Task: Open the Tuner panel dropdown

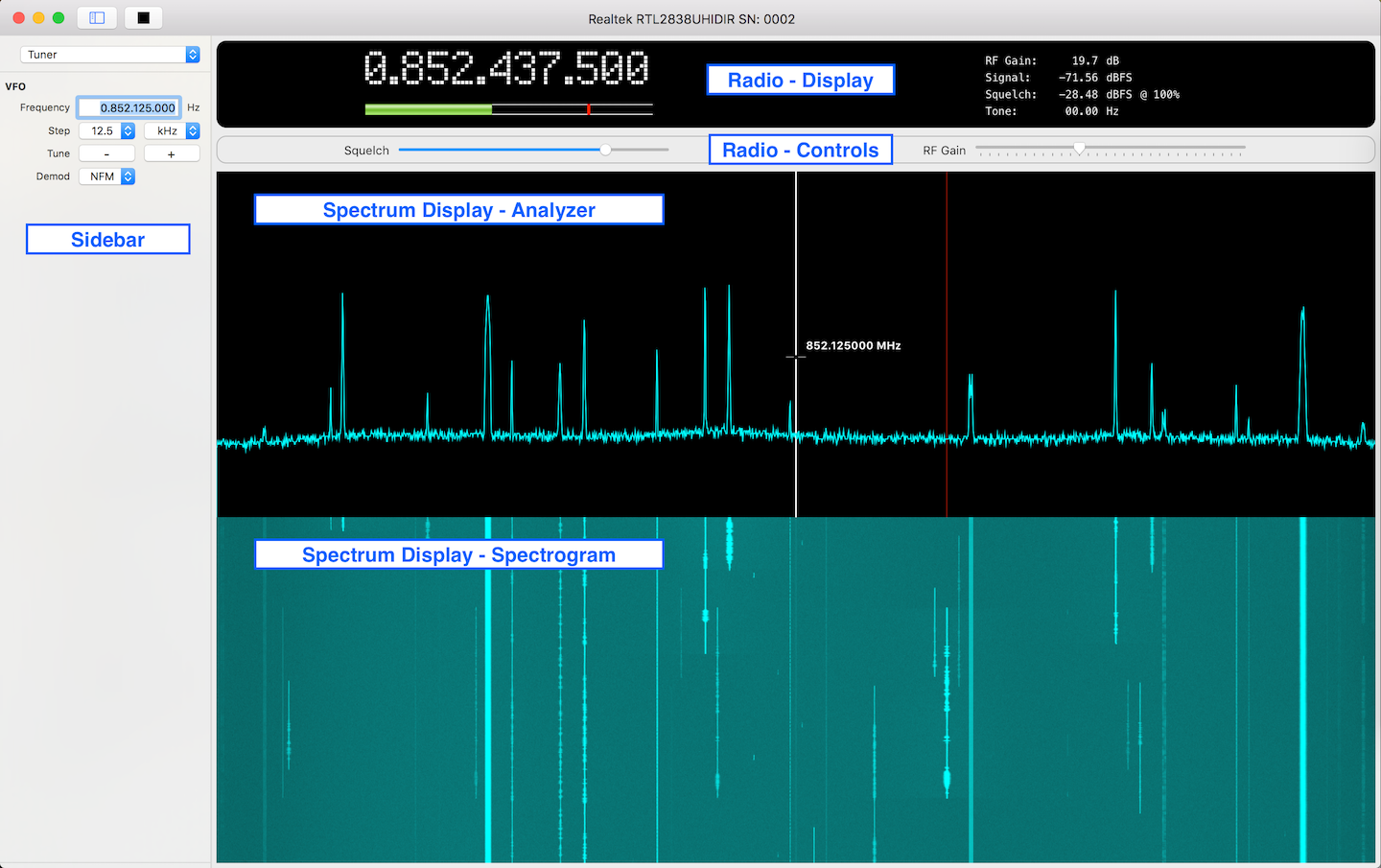Action: (x=110, y=55)
